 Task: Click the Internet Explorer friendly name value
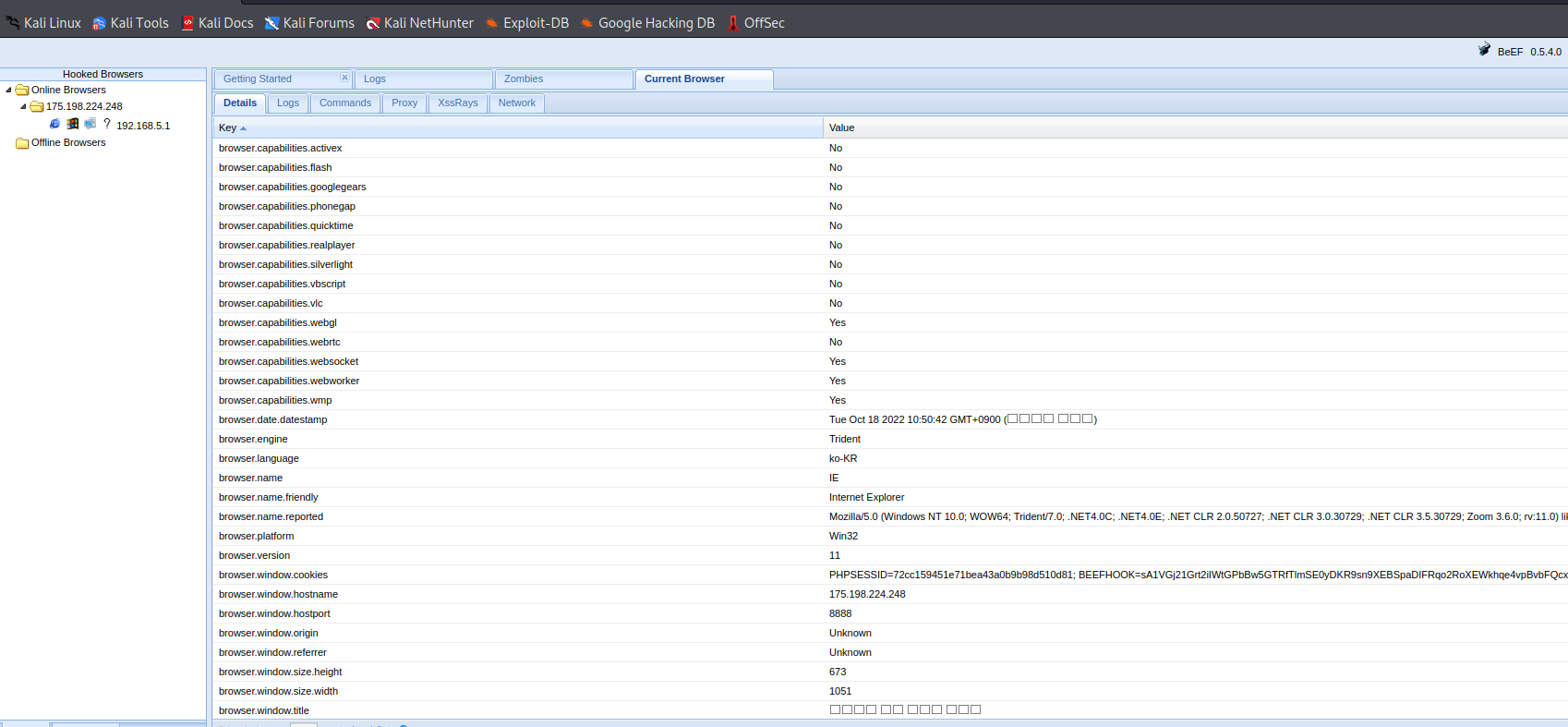pos(867,497)
